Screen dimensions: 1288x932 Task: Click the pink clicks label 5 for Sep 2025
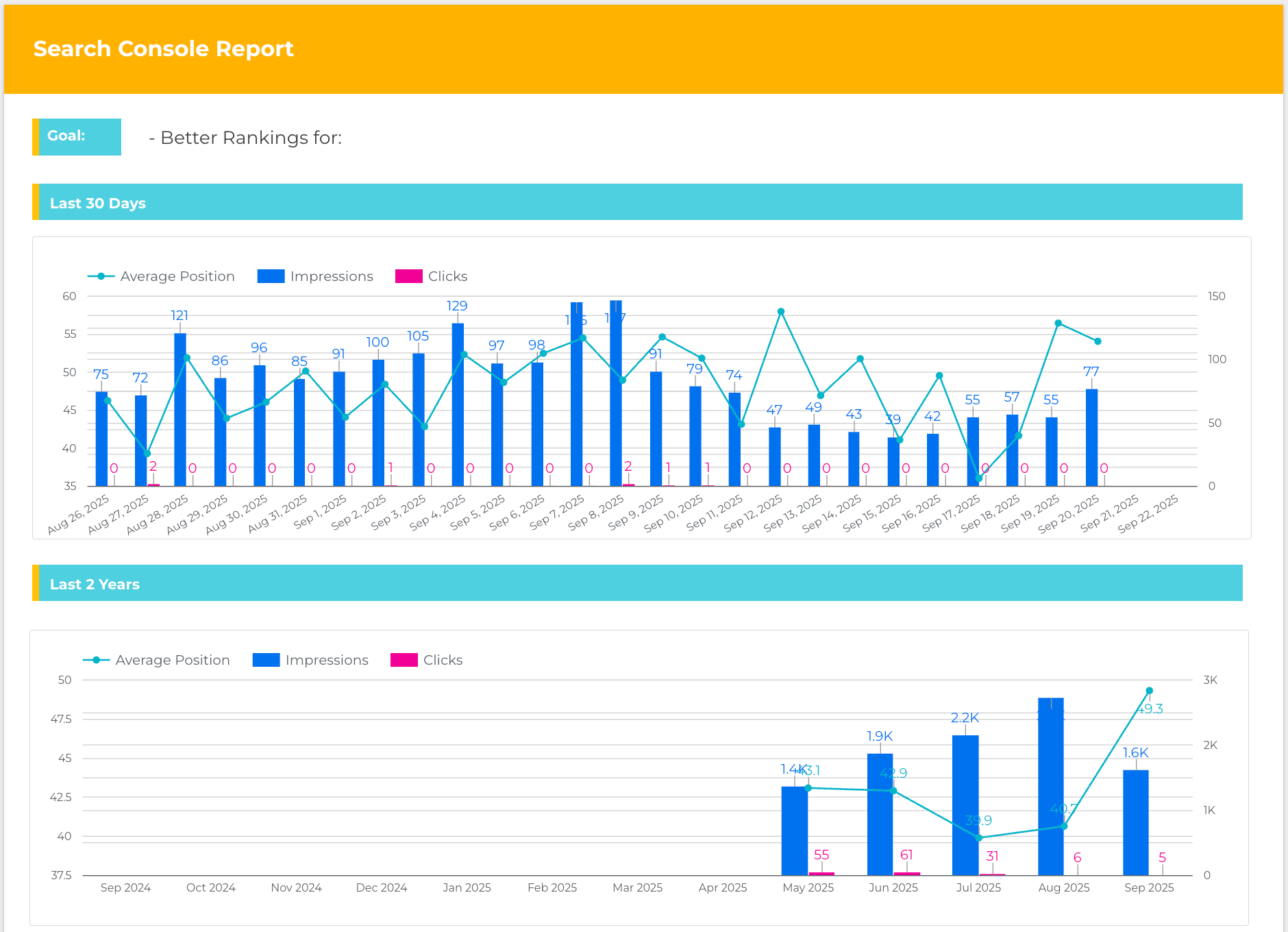(x=1163, y=857)
